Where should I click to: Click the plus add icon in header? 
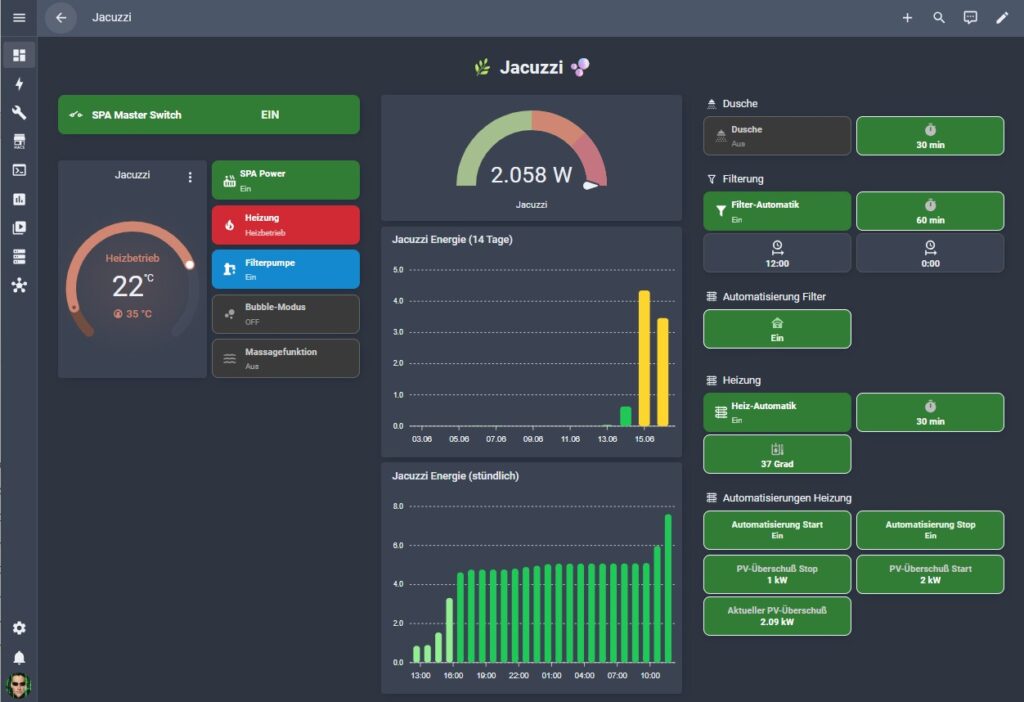907,18
